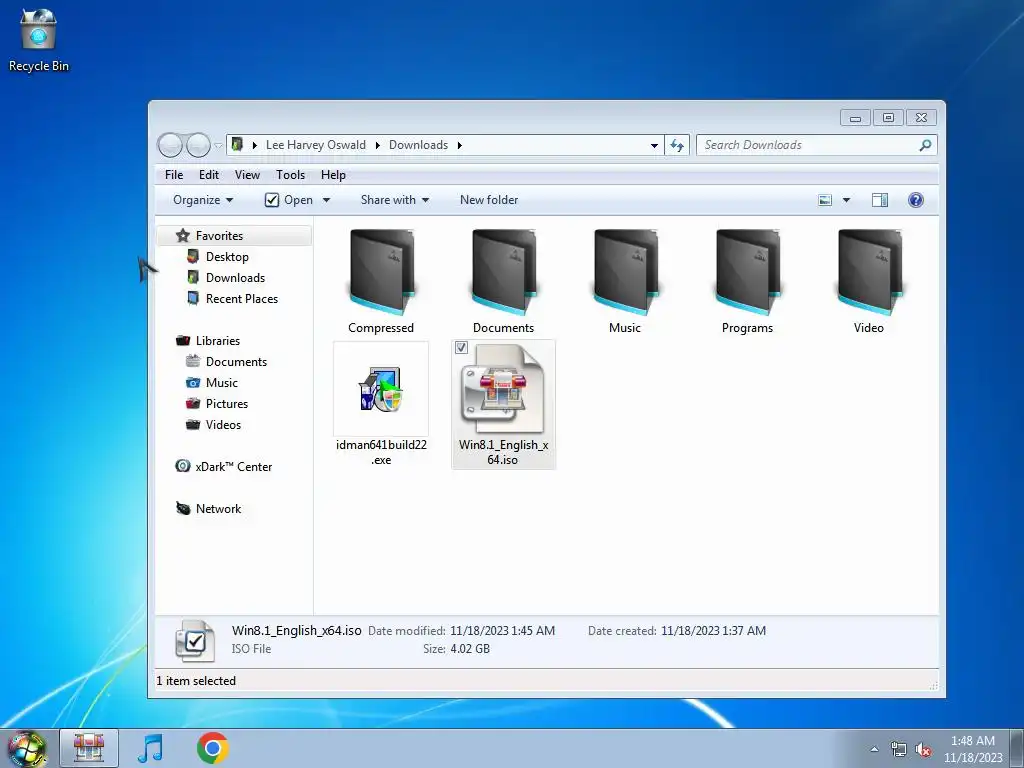Click the Favorites star icon
Screen dimensions: 1024x768
tap(183, 236)
